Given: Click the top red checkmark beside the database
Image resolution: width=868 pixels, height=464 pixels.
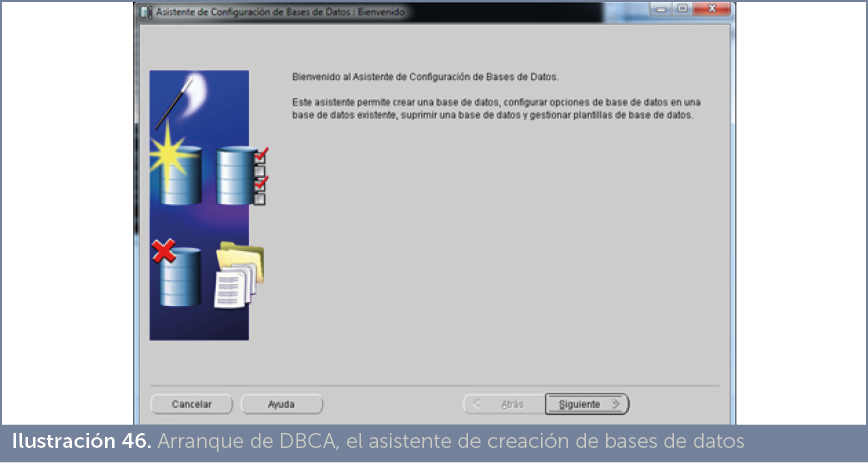Looking at the screenshot, I should tap(263, 155).
